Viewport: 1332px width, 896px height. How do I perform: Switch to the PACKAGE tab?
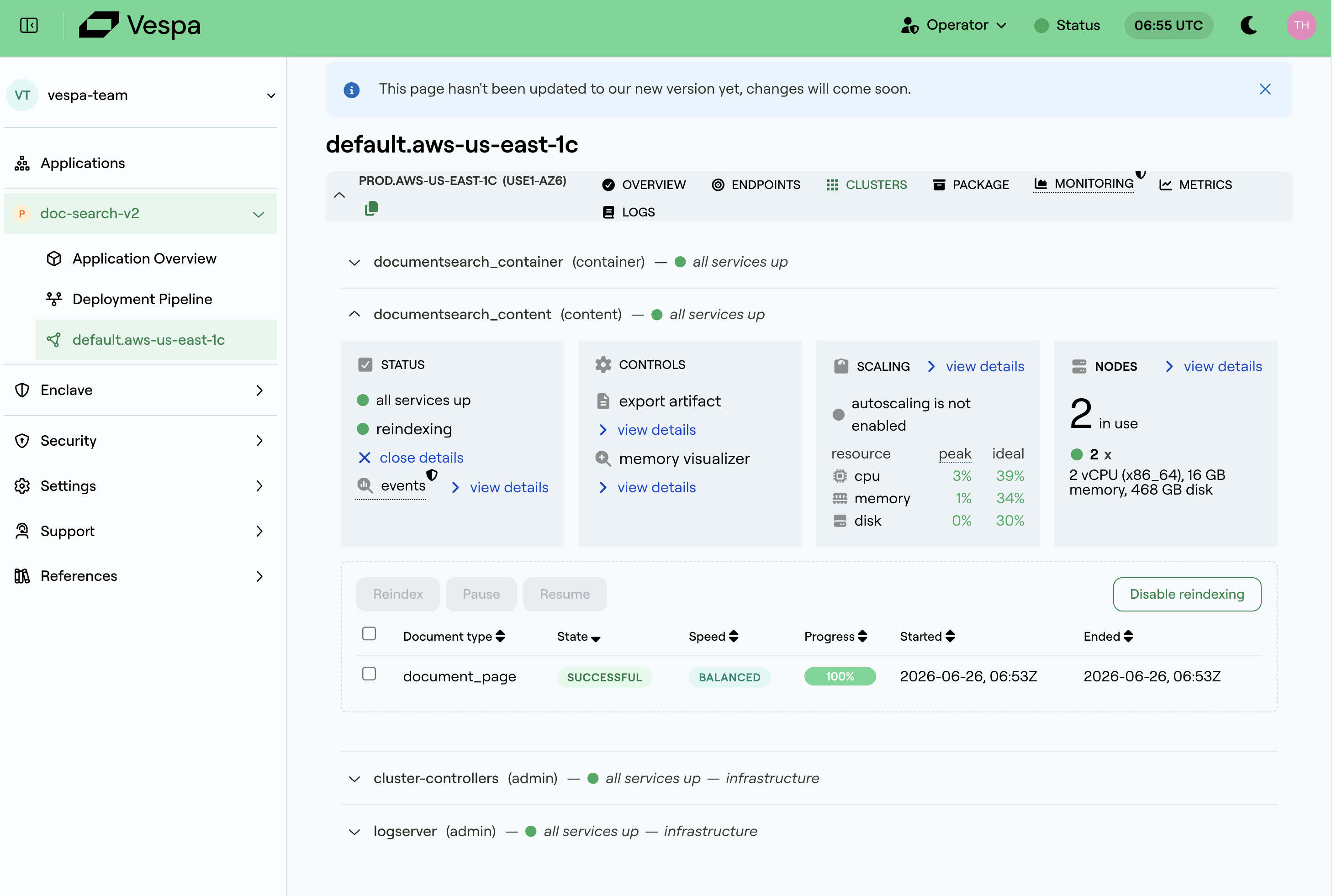point(971,184)
